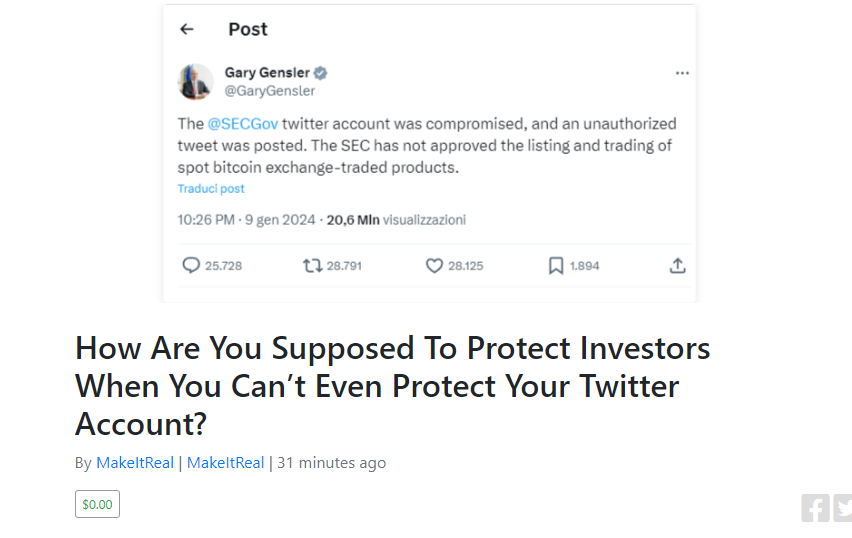Share article via Facebook icon
This screenshot has width=852, height=538.
pos(815,508)
